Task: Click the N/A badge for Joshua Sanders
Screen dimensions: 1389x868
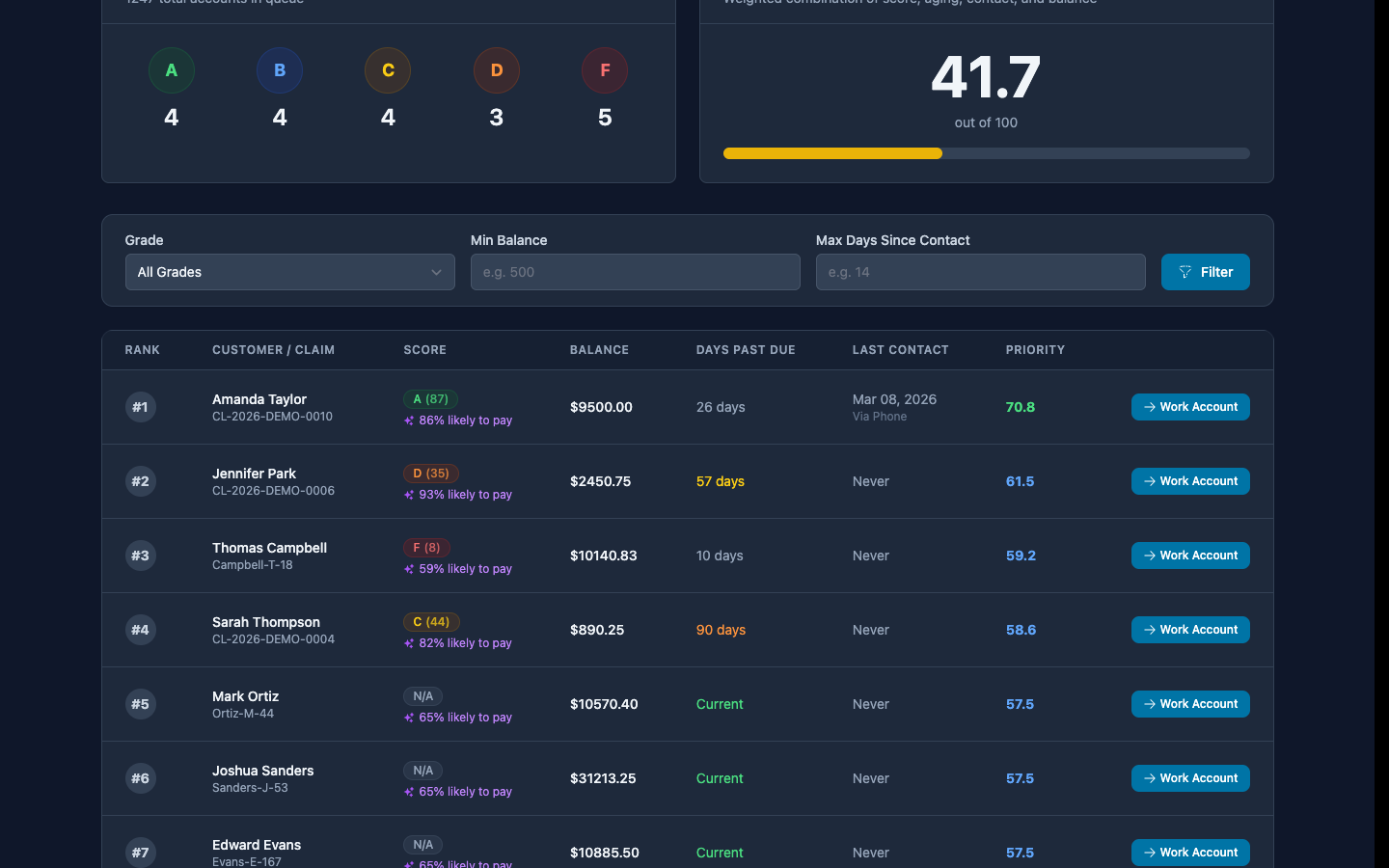Action: click(422, 771)
